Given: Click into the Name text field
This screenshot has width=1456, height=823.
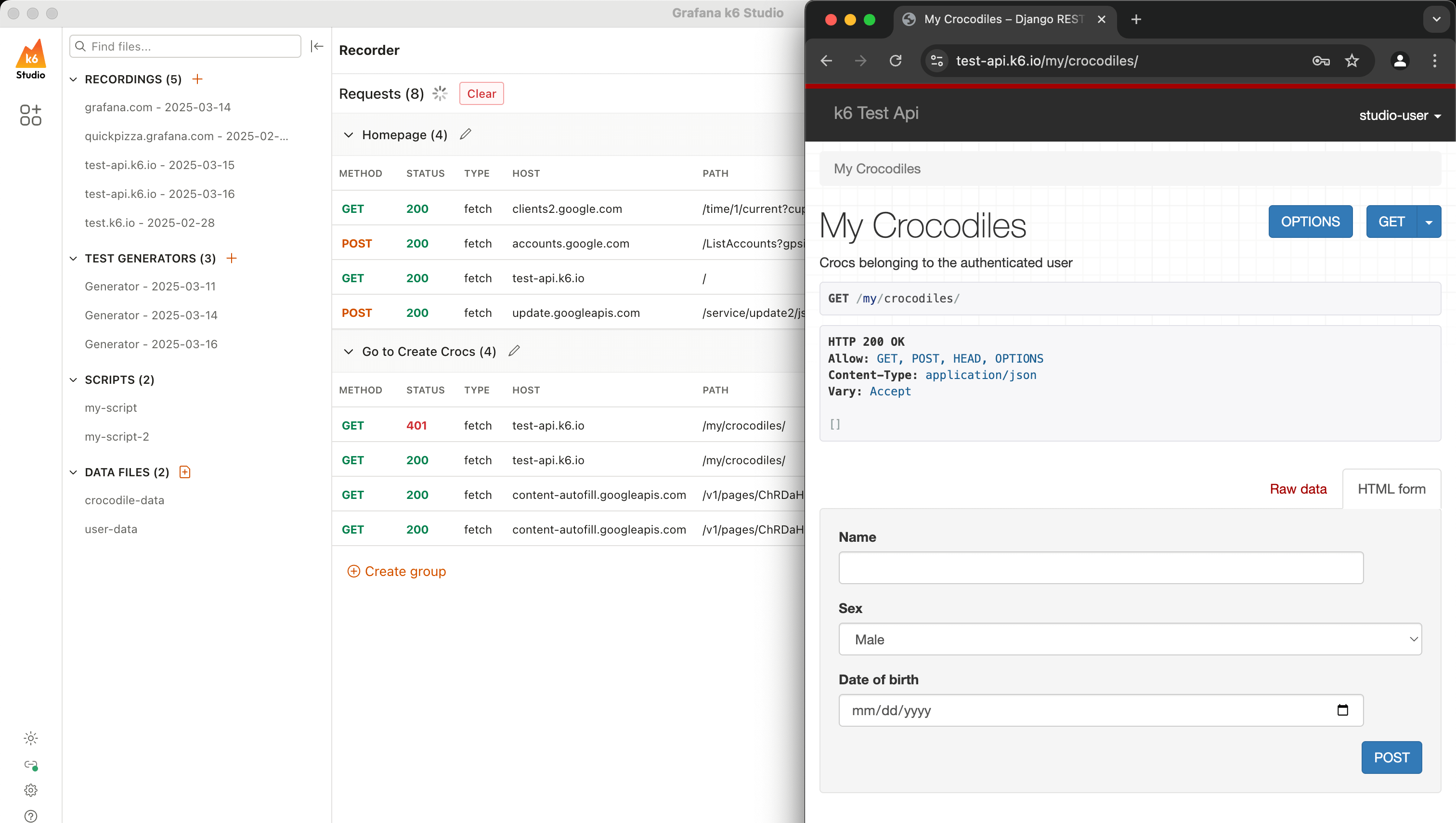Looking at the screenshot, I should [1101, 567].
